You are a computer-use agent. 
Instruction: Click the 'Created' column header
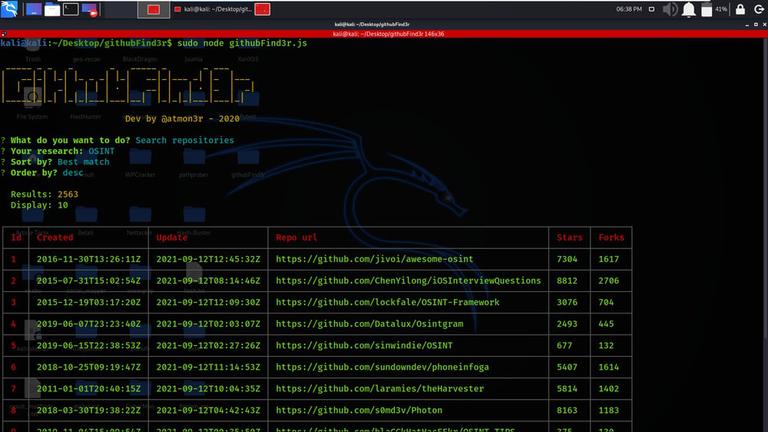point(55,237)
